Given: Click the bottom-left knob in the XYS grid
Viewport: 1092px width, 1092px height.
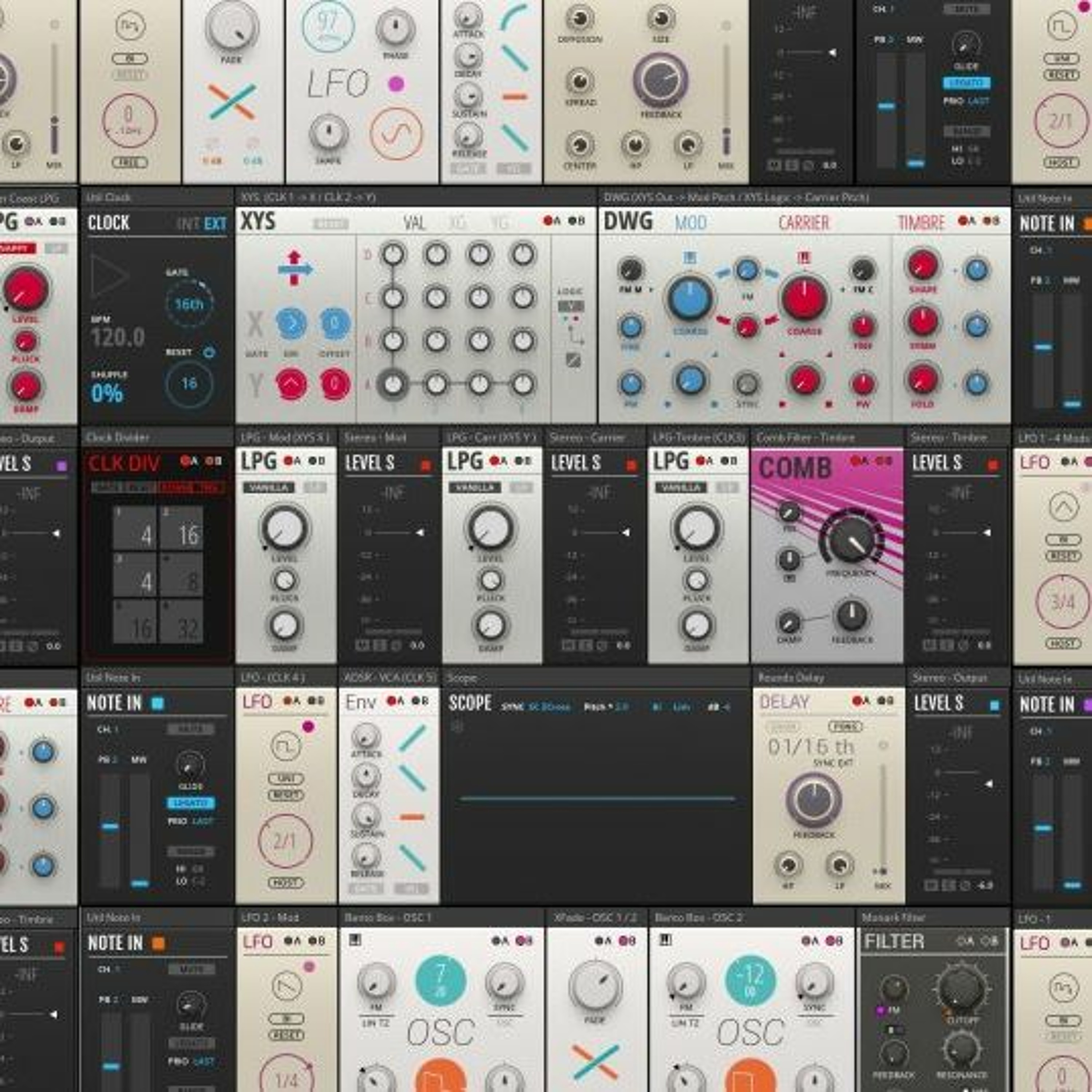Looking at the screenshot, I should 393,384.
